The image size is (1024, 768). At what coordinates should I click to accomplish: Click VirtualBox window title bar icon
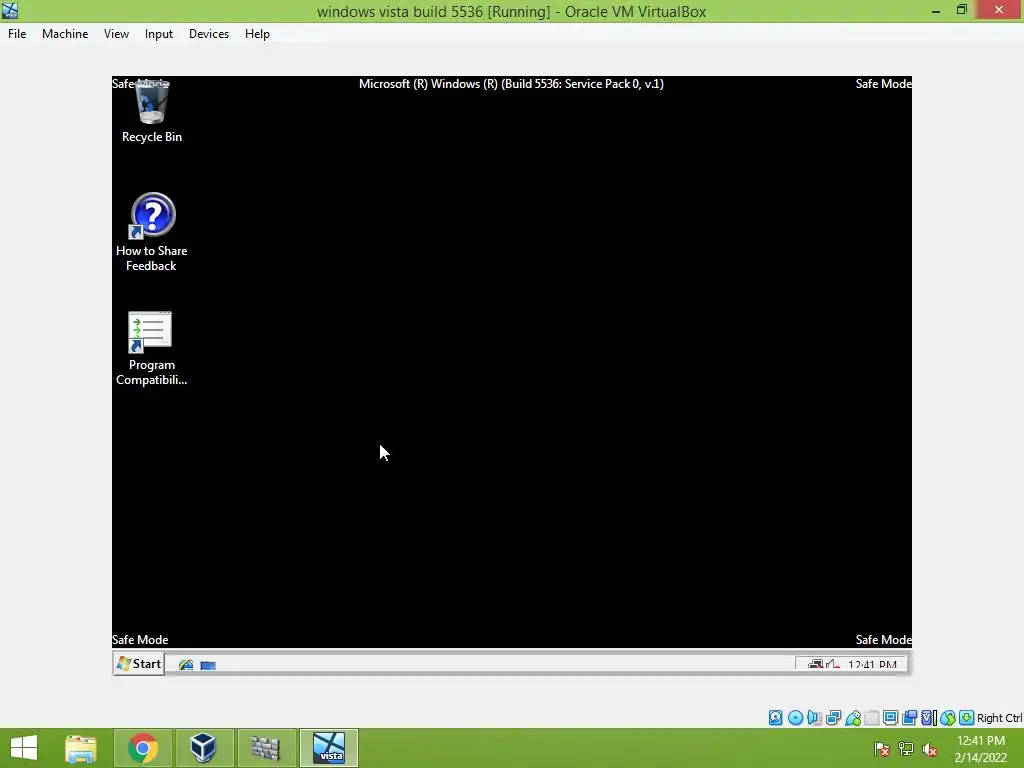(10, 10)
